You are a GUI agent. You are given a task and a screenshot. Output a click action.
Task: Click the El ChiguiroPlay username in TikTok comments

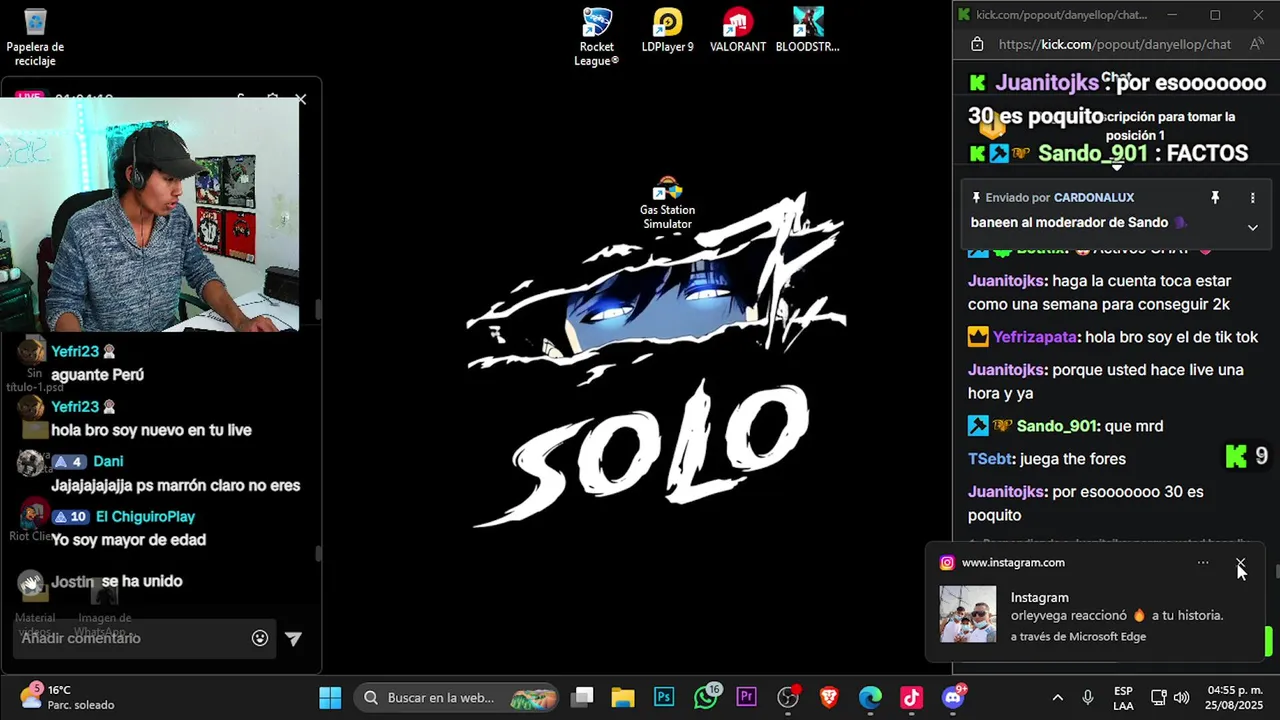145,517
